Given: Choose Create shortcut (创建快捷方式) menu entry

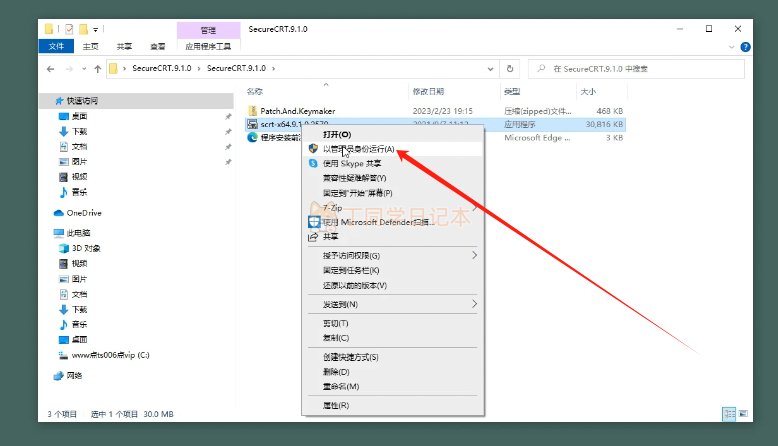Looking at the screenshot, I should click(392, 357).
